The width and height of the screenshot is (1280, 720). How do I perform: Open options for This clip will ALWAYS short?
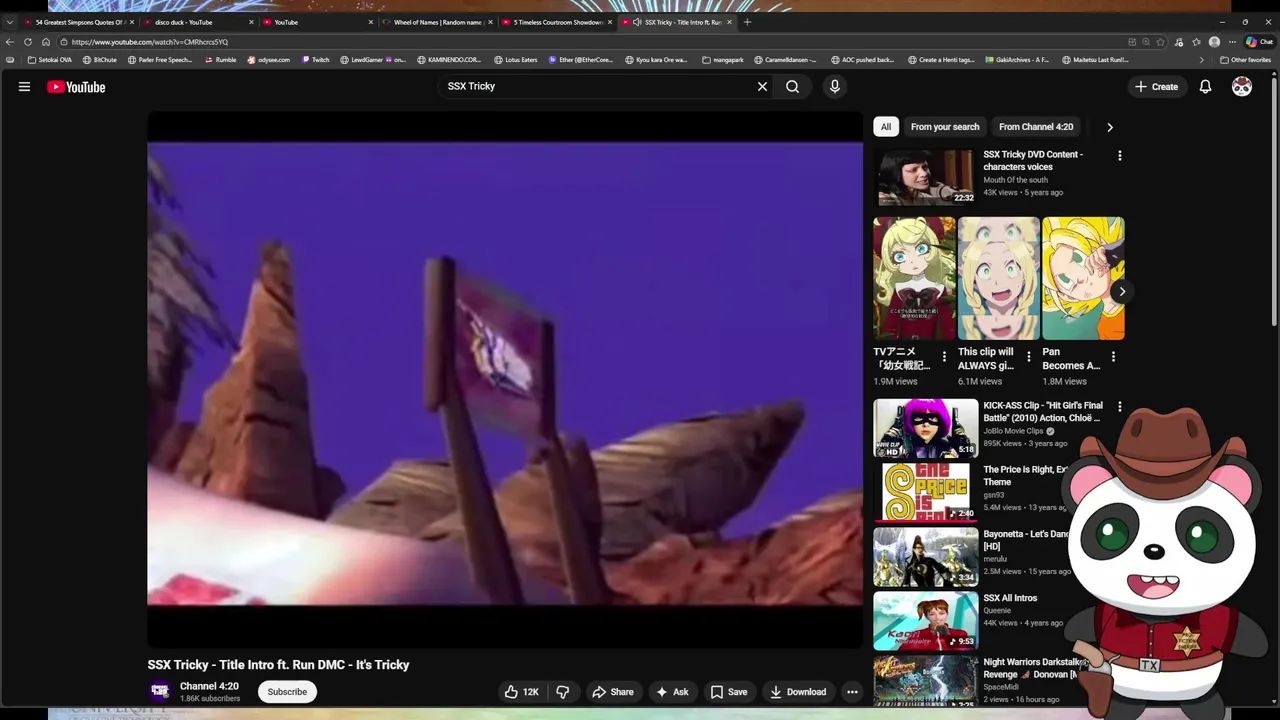(x=1029, y=357)
